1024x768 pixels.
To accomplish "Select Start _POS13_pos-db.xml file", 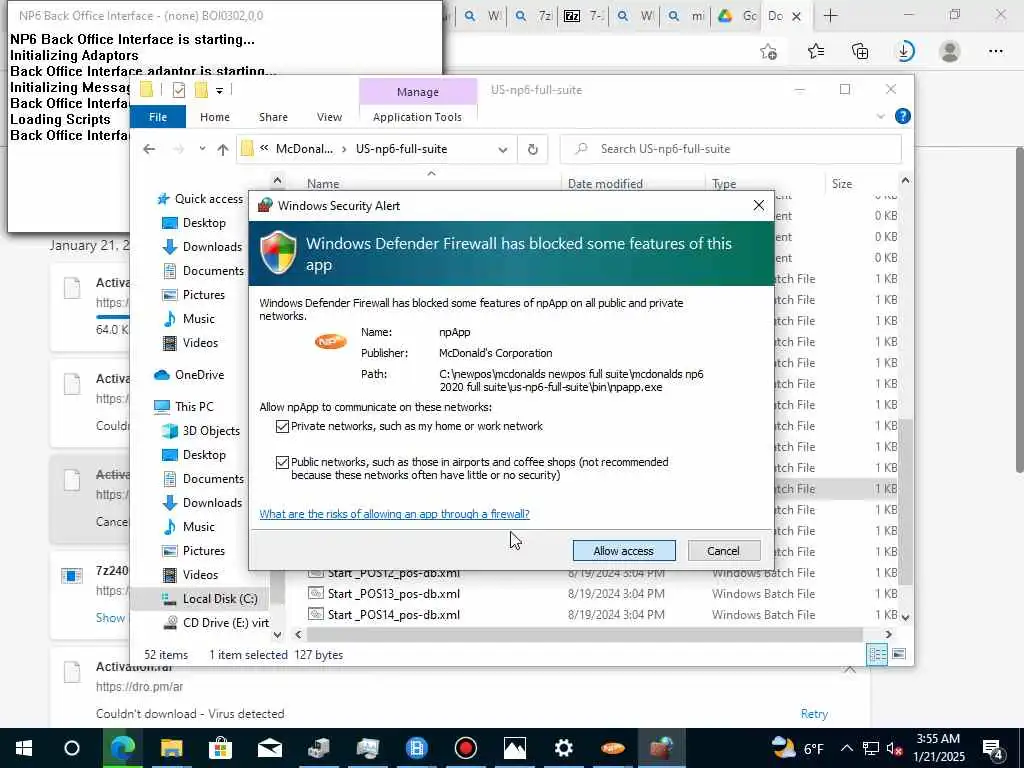I will click(x=394, y=594).
